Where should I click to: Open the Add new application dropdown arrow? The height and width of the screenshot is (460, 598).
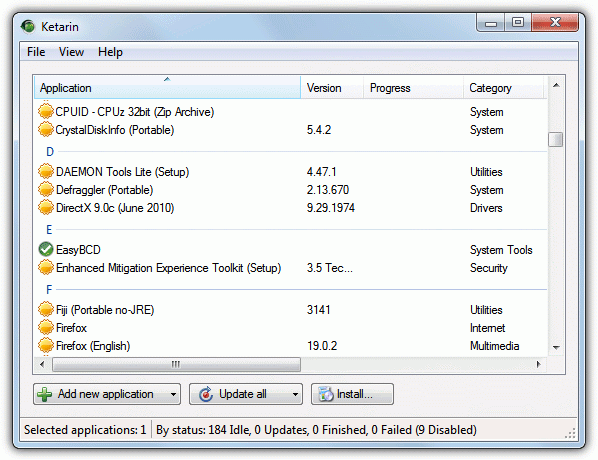(x=174, y=394)
